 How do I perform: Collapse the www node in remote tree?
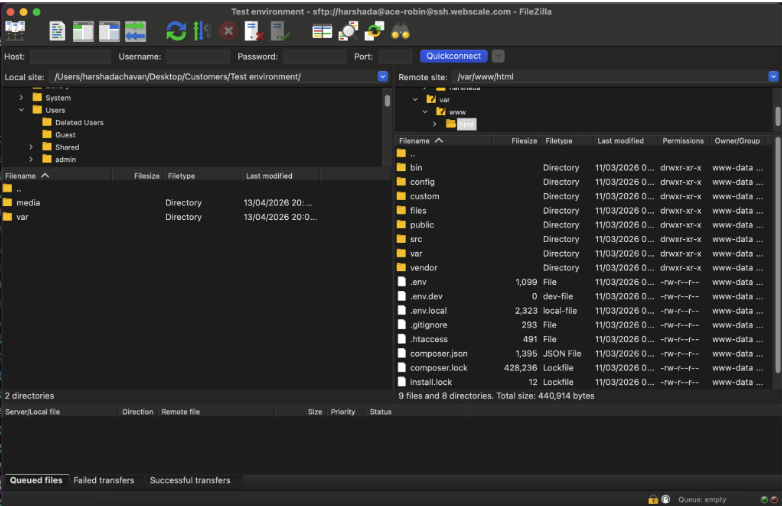(425, 112)
